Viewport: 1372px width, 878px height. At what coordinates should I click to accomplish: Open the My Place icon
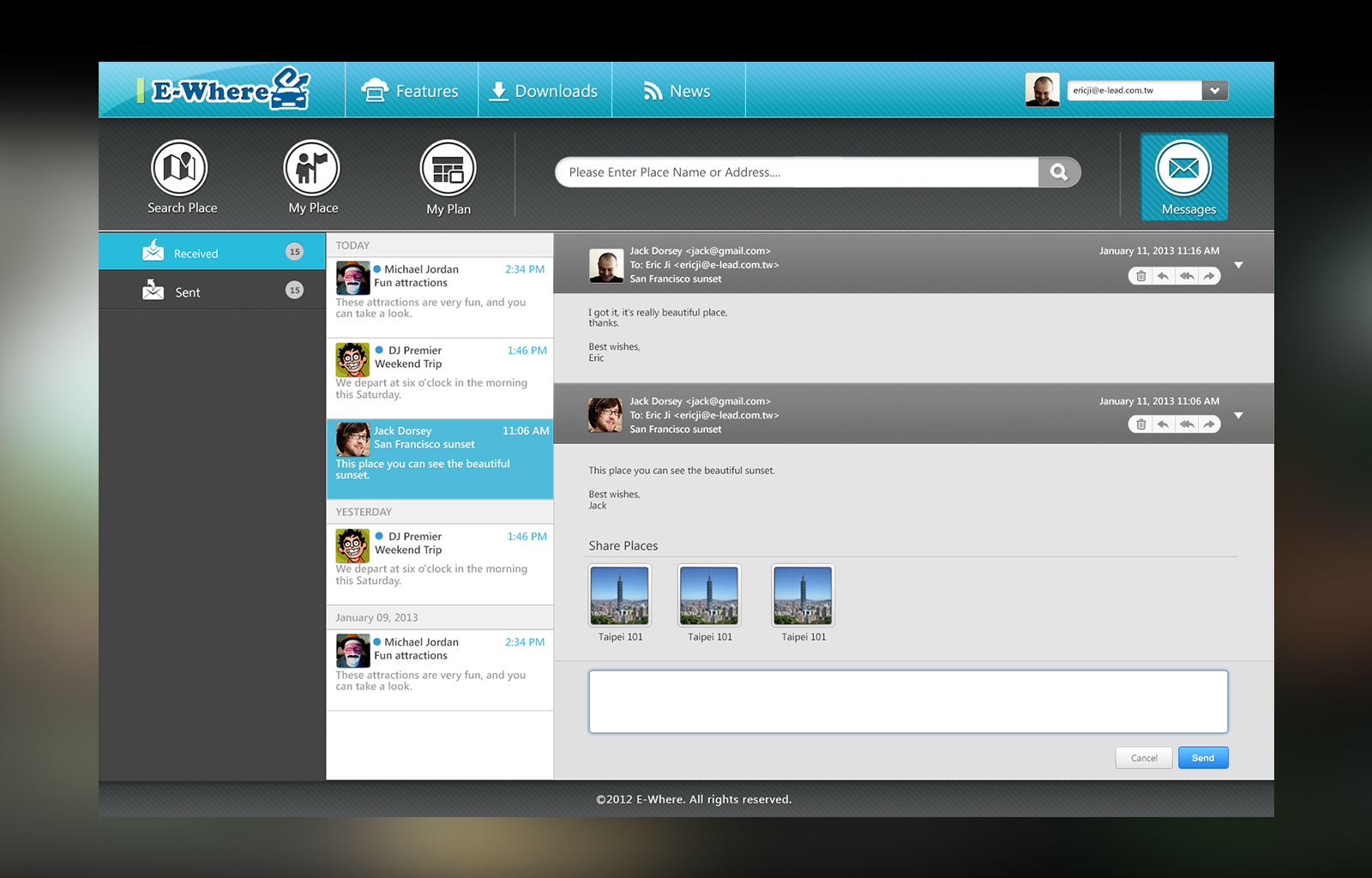pos(312,168)
